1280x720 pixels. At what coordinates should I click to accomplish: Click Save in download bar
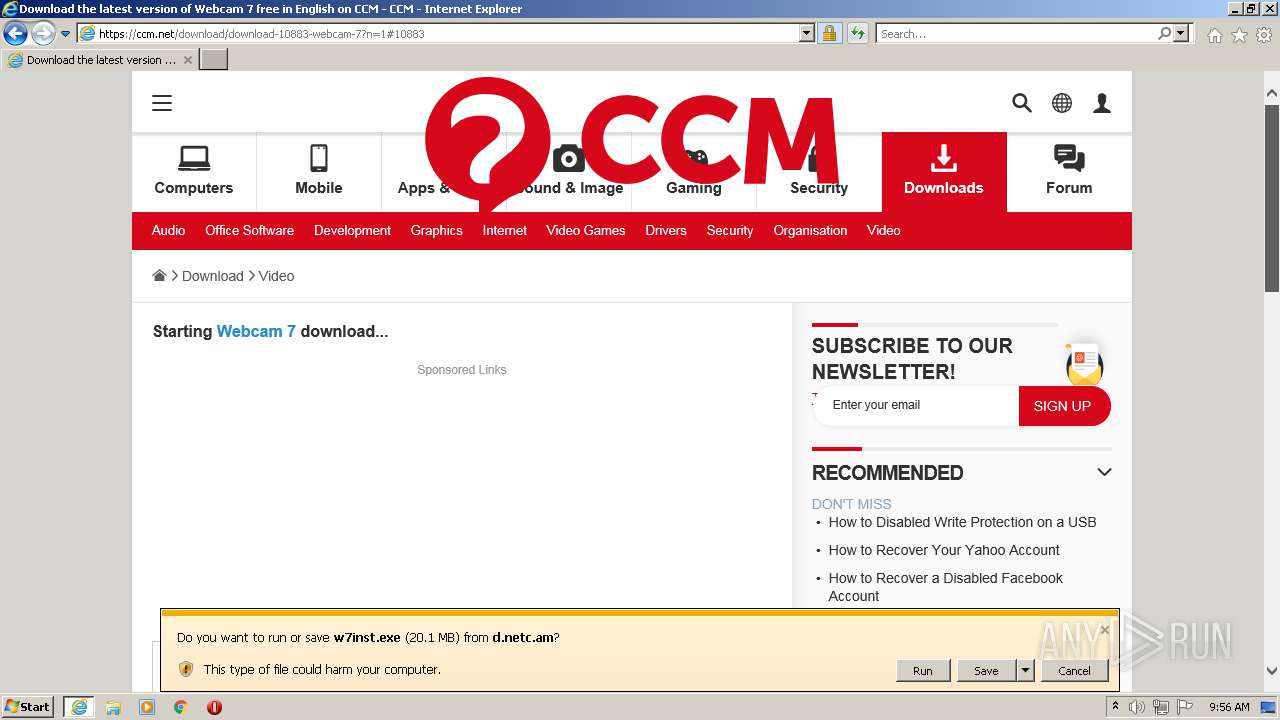[x=986, y=671]
